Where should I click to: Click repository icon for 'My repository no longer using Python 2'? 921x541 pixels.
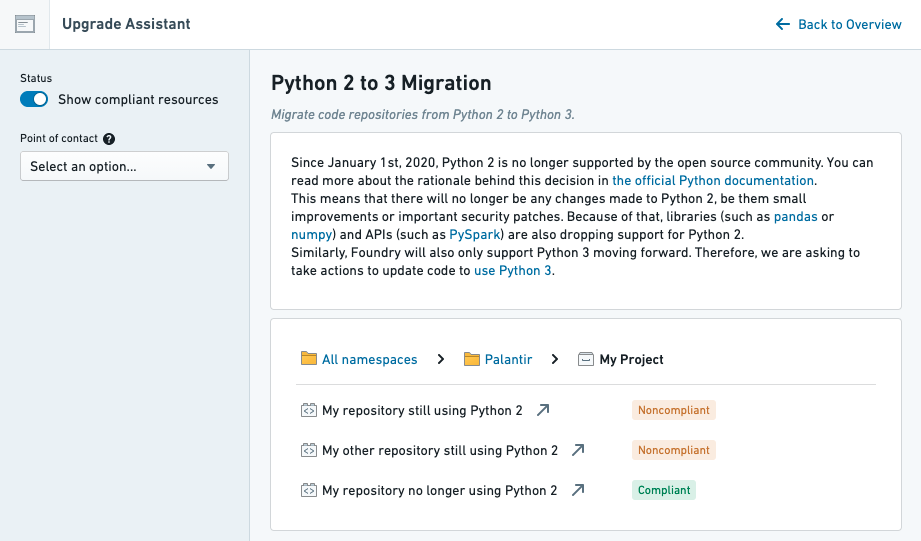pos(308,490)
